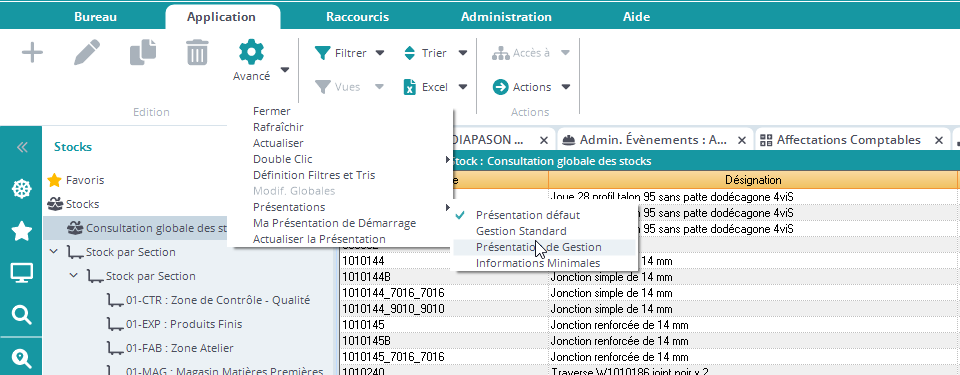Click the duplicate copy icon
960x375 pixels.
click(x=143, y=53)
